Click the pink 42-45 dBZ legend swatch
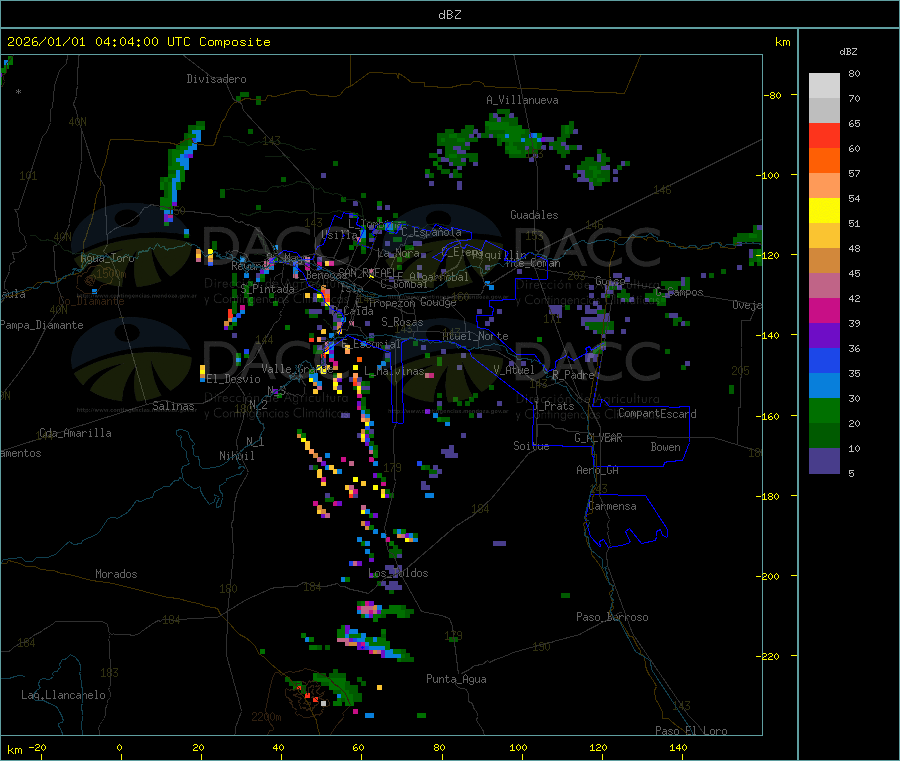Screen dimensions: 900x761 (x=824, y=285)
